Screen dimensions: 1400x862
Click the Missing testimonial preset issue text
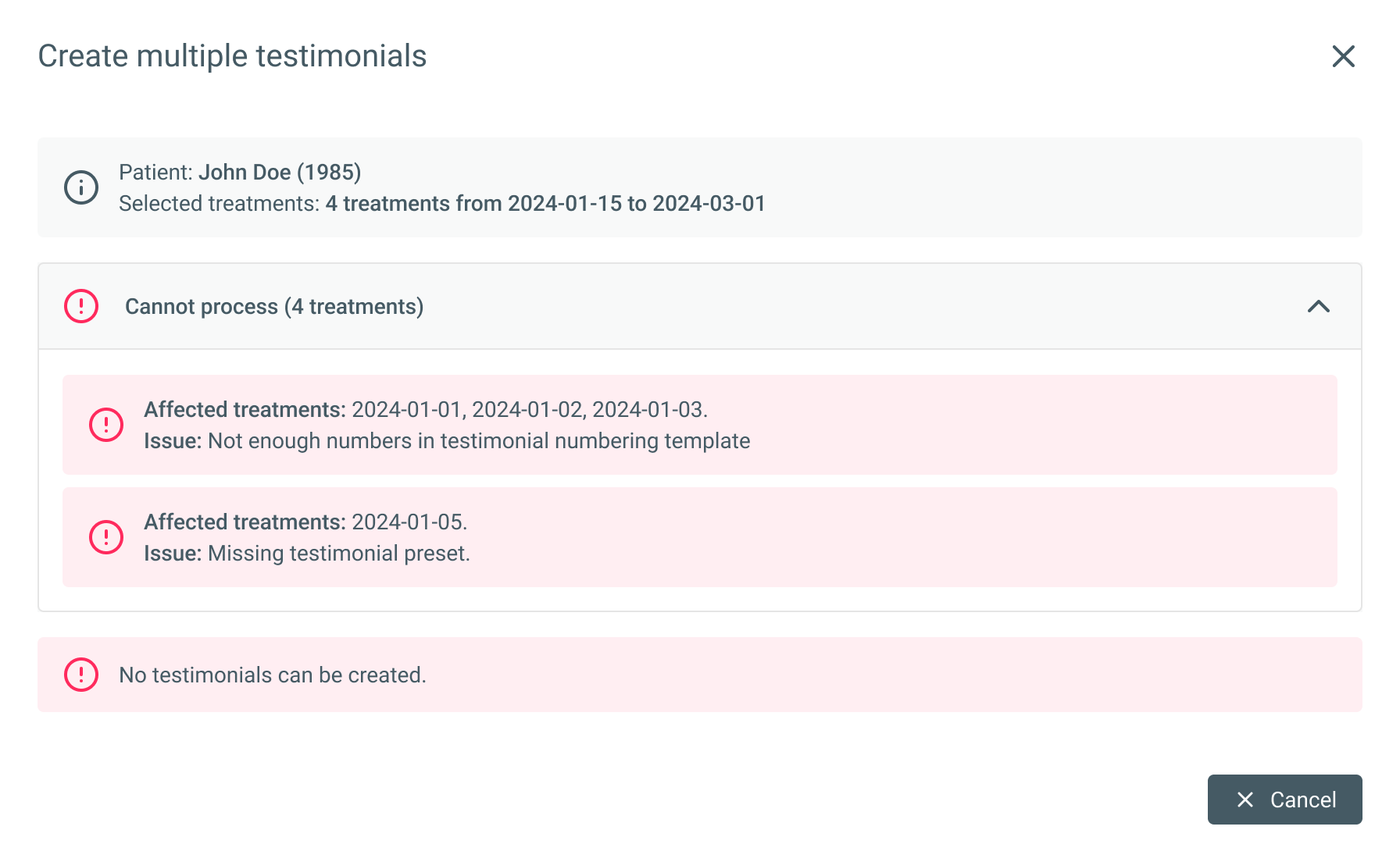pos(338,553)
